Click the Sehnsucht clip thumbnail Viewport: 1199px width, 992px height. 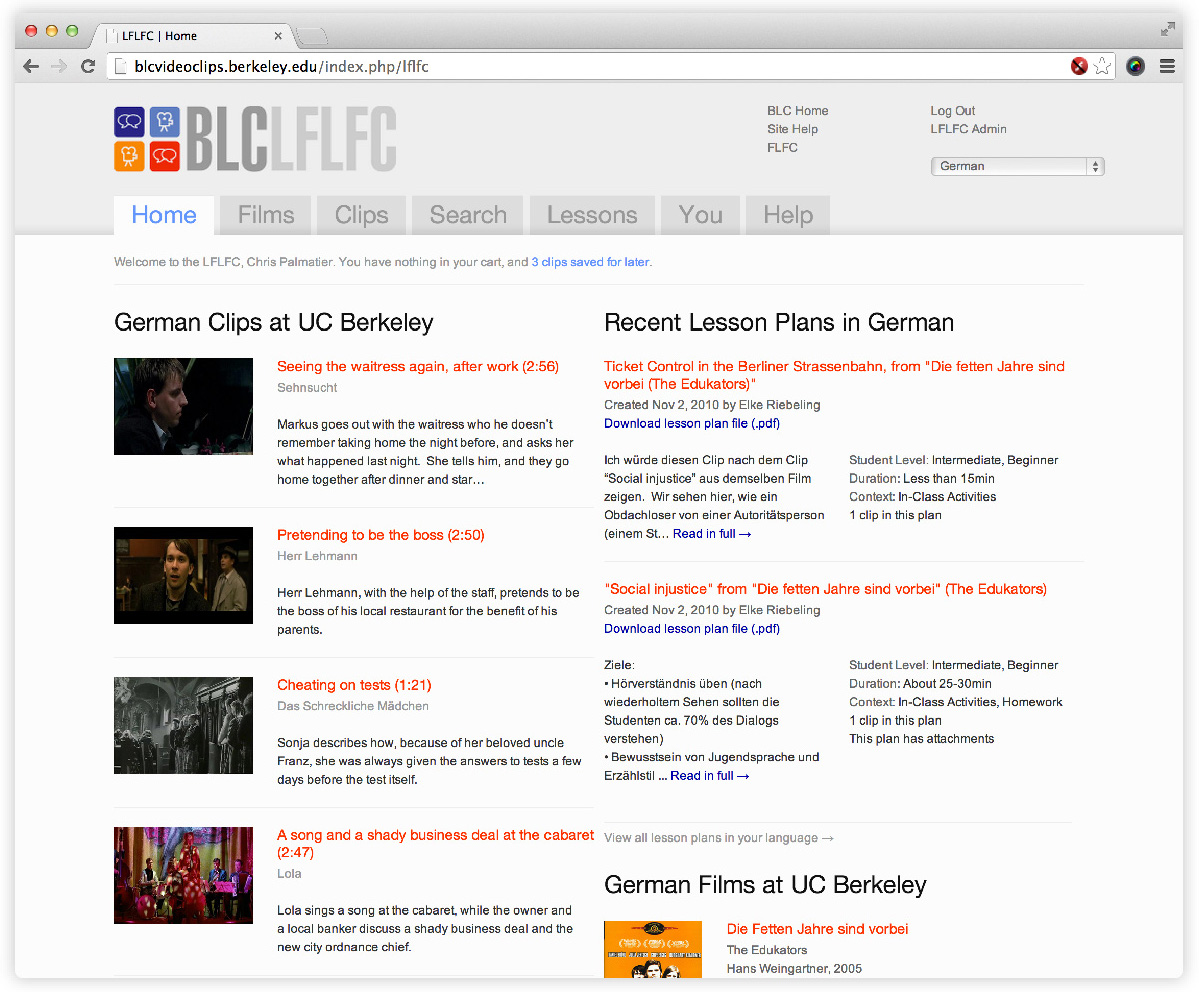pyautogui.click(x=184, y=406)
